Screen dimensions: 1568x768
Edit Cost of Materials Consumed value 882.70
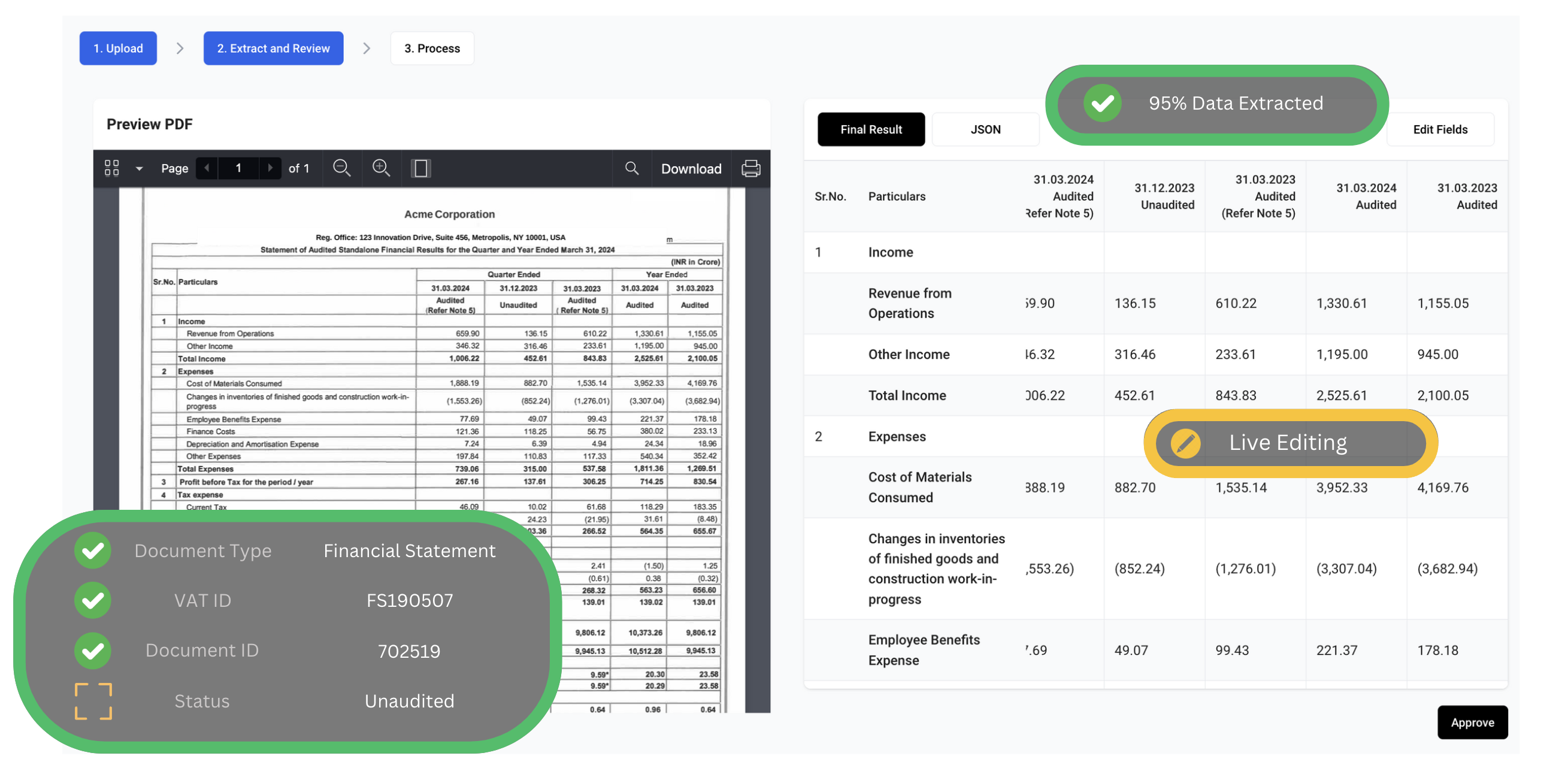pyautogui.click(x=1134, y=487)
